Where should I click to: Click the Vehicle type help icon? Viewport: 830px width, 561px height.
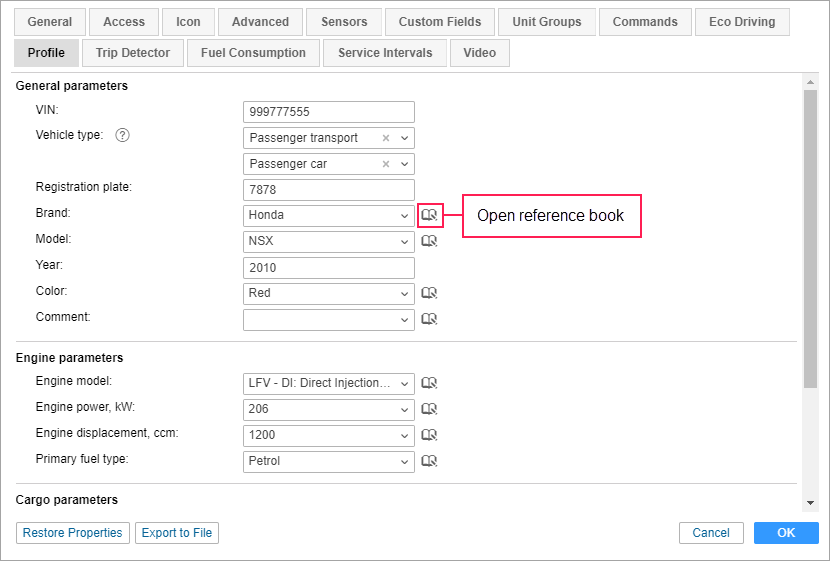point(123,136)
